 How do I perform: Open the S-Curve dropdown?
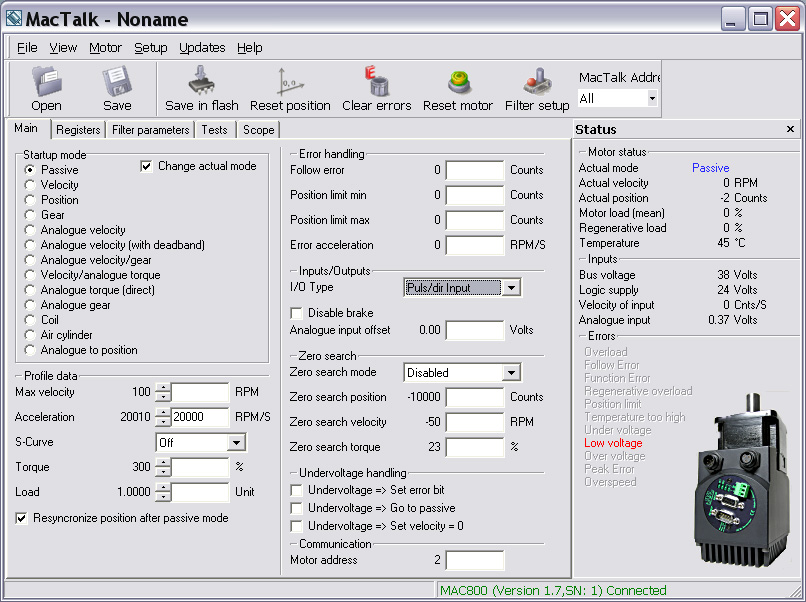(x=236, y=442)
